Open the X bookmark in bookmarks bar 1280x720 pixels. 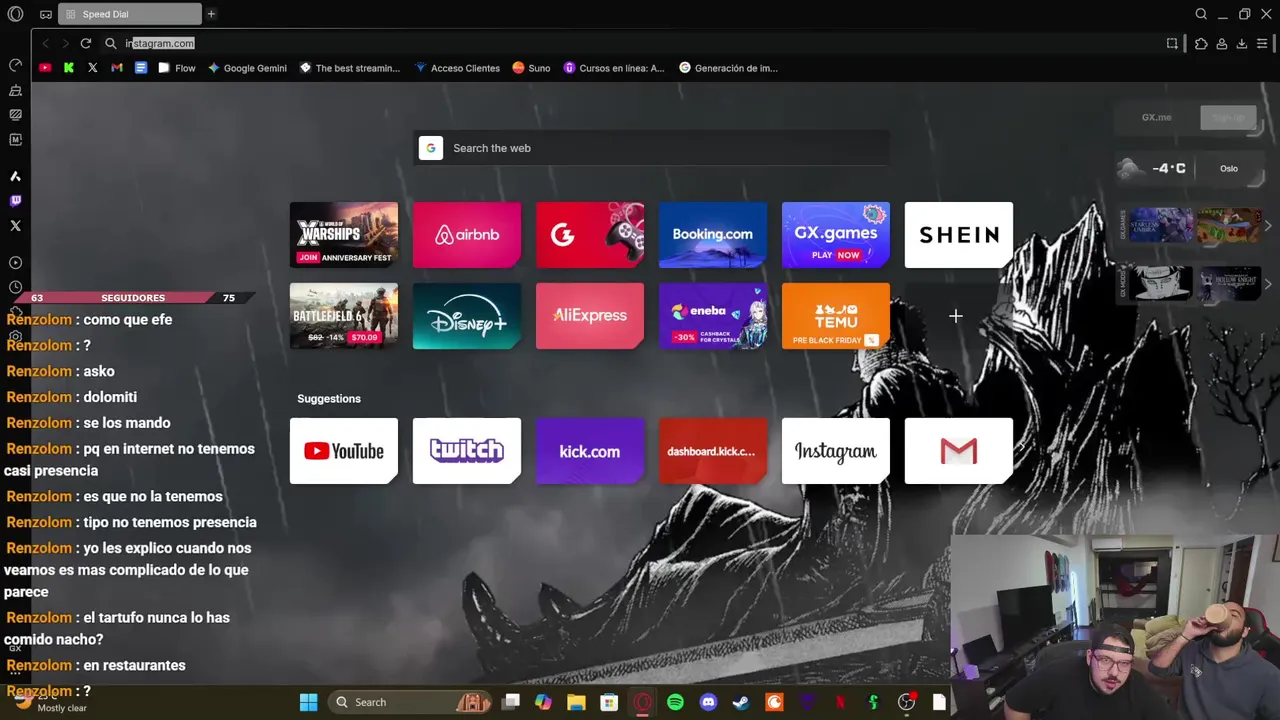point(93,68)
